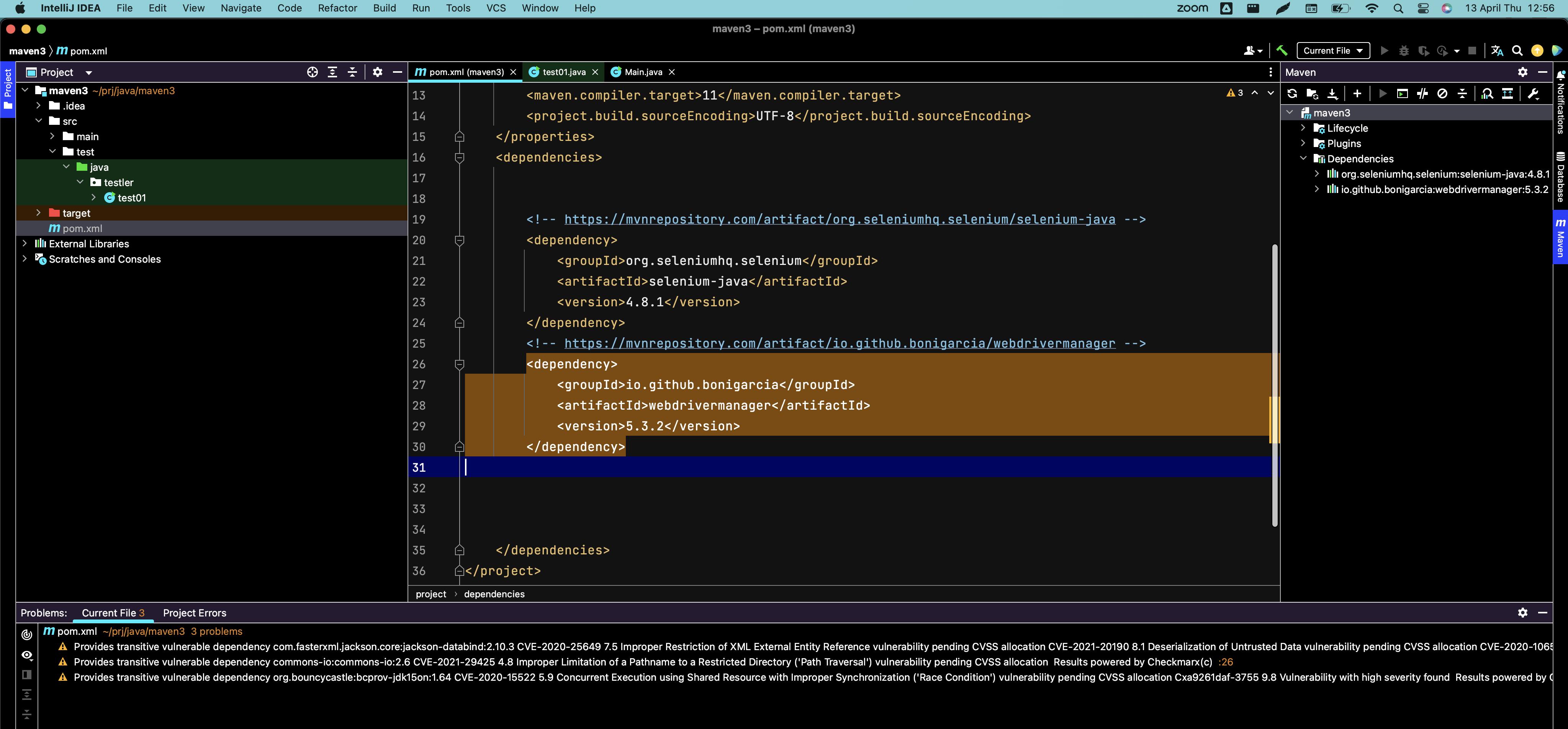1568x729 pixels.
Task: Open Maven settings via the wrench icon
Action: [1533, 93]
